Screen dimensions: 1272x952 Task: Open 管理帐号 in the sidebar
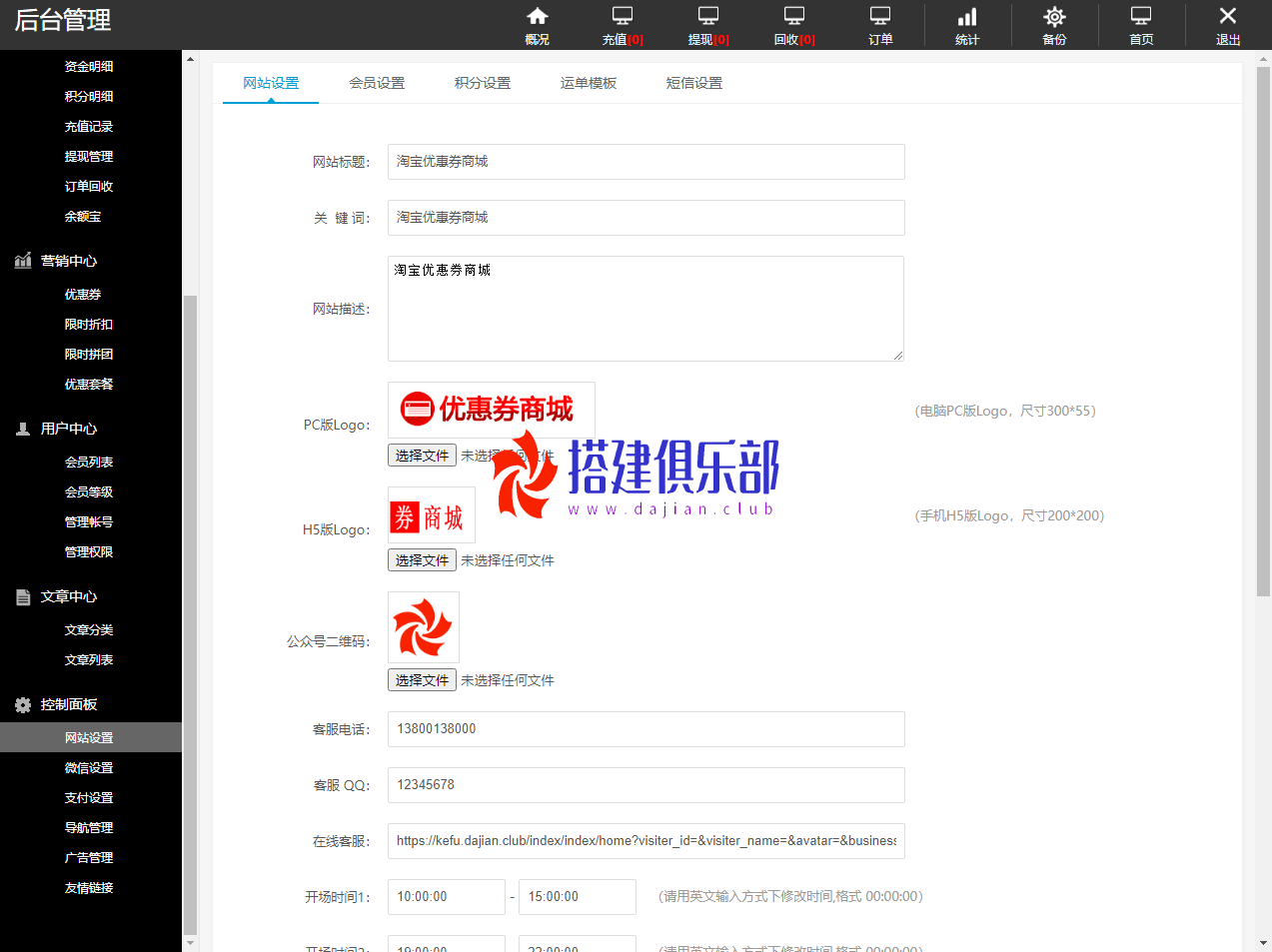(89, 521)
